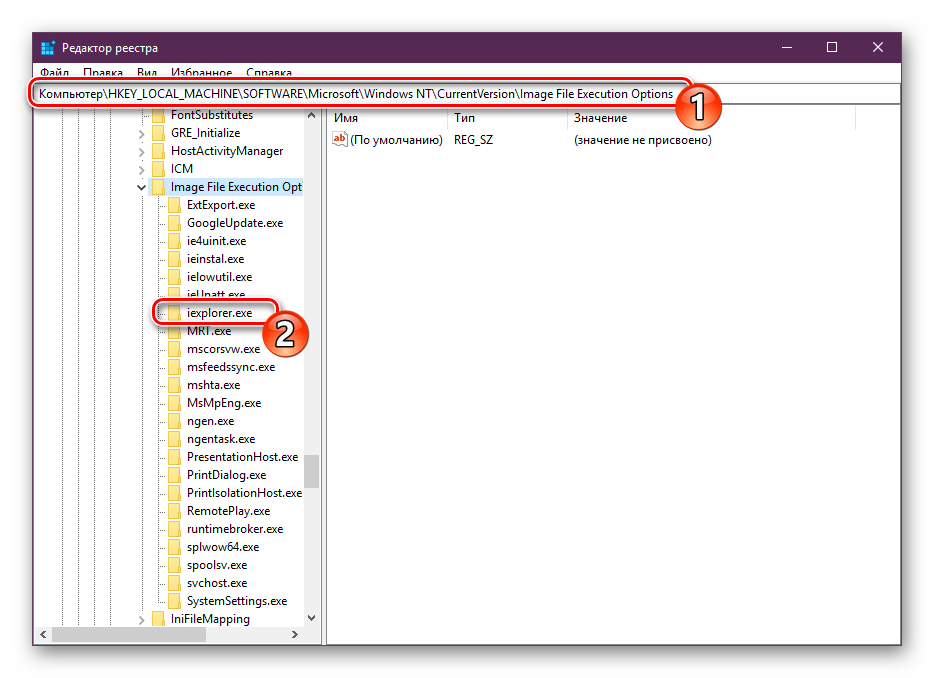Open the Файл menu

54,73
